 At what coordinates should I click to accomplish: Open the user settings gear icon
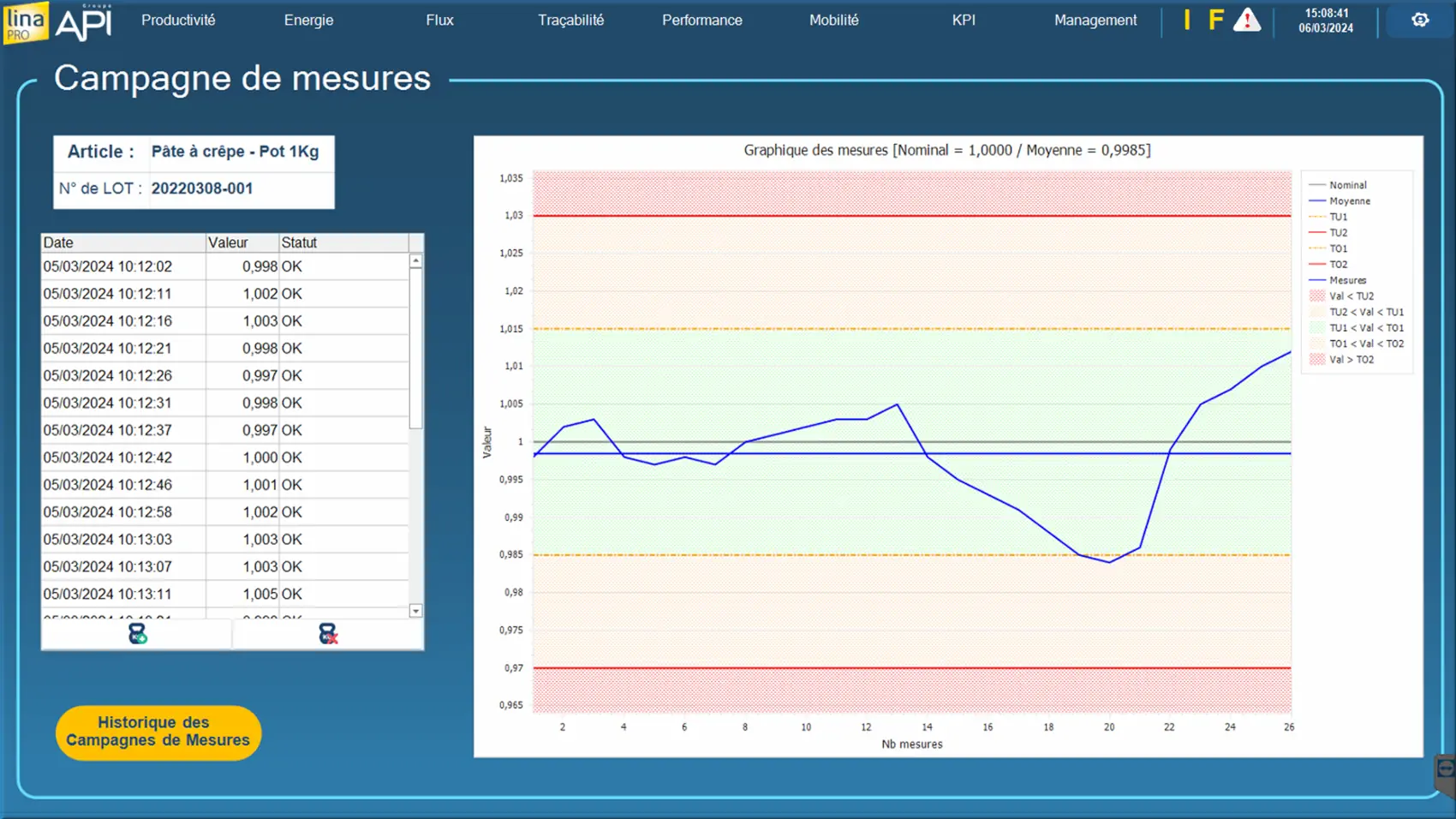point(1419,20)
